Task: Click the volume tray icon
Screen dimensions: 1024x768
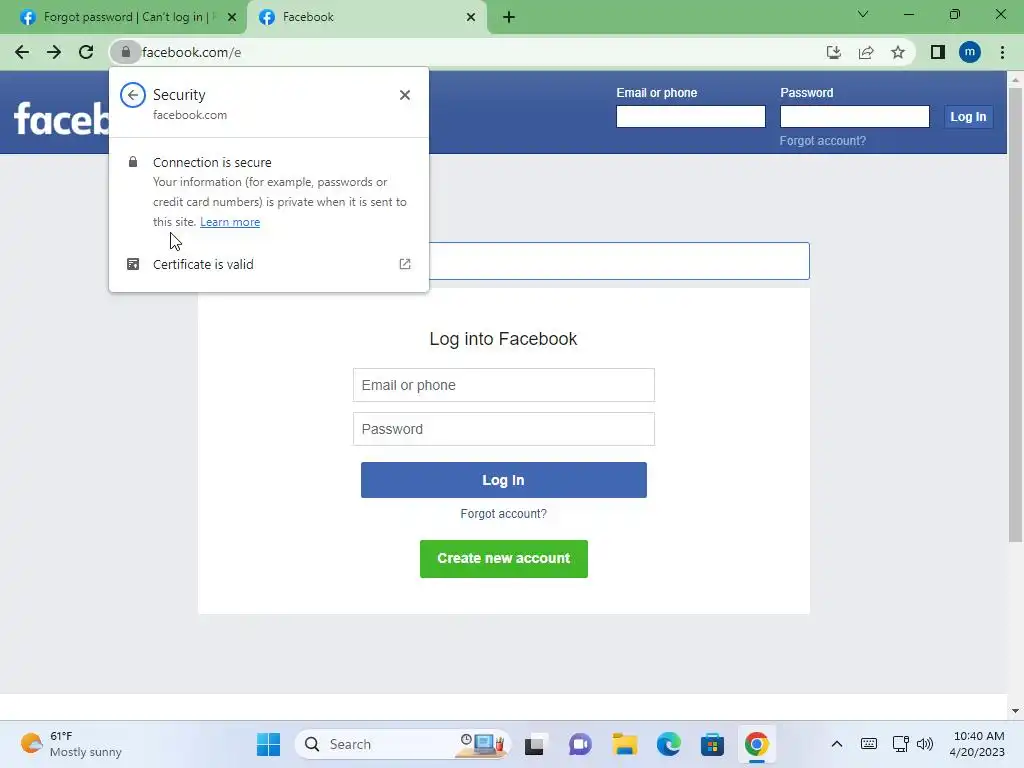Action: point(925,744)
